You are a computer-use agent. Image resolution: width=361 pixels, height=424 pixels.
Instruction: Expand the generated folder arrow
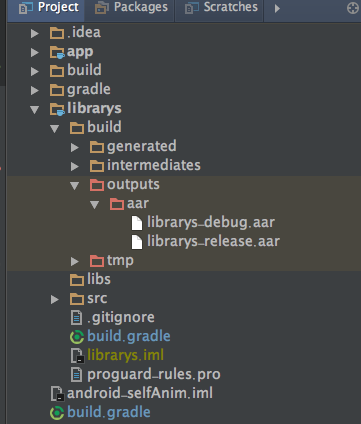click(x=75, y=147)
